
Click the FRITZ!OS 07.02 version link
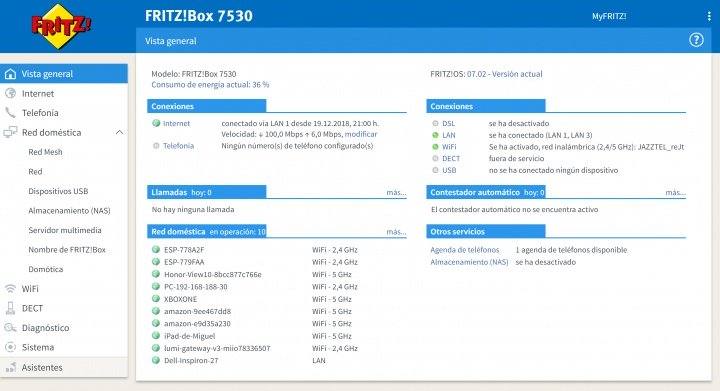pos(505,74)
